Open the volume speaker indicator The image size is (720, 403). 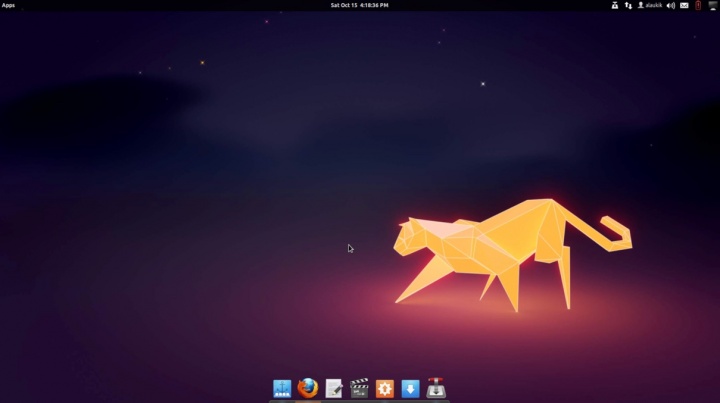[670, 5]
